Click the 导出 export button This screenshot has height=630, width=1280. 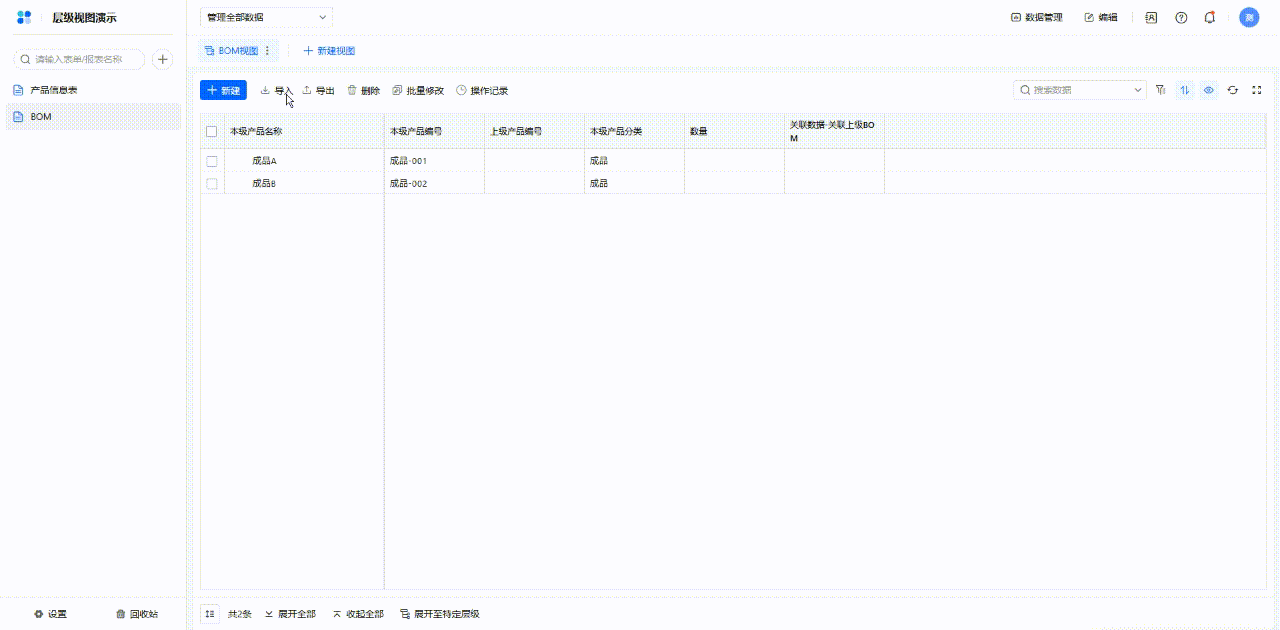(318, 90)
